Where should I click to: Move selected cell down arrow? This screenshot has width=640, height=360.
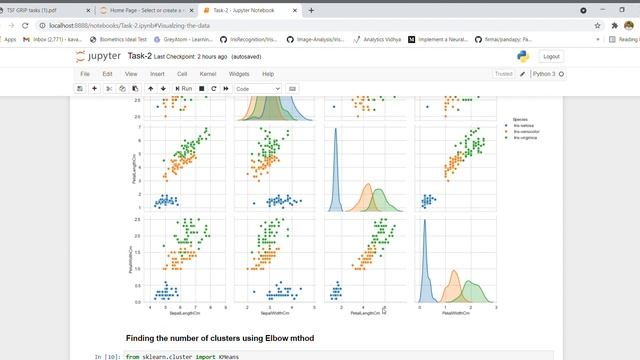163,89
